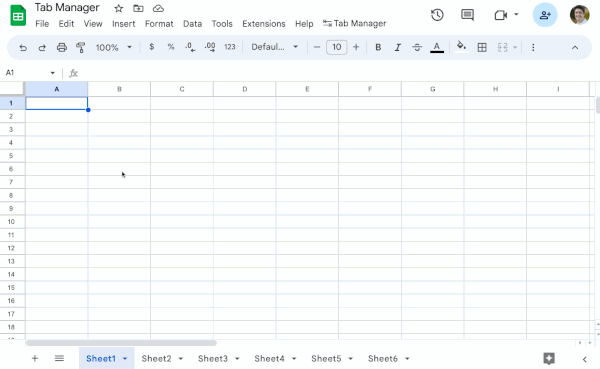Format as currency with the dollar icon
Screen dimensions: 600x369
(x=152, y=47)
